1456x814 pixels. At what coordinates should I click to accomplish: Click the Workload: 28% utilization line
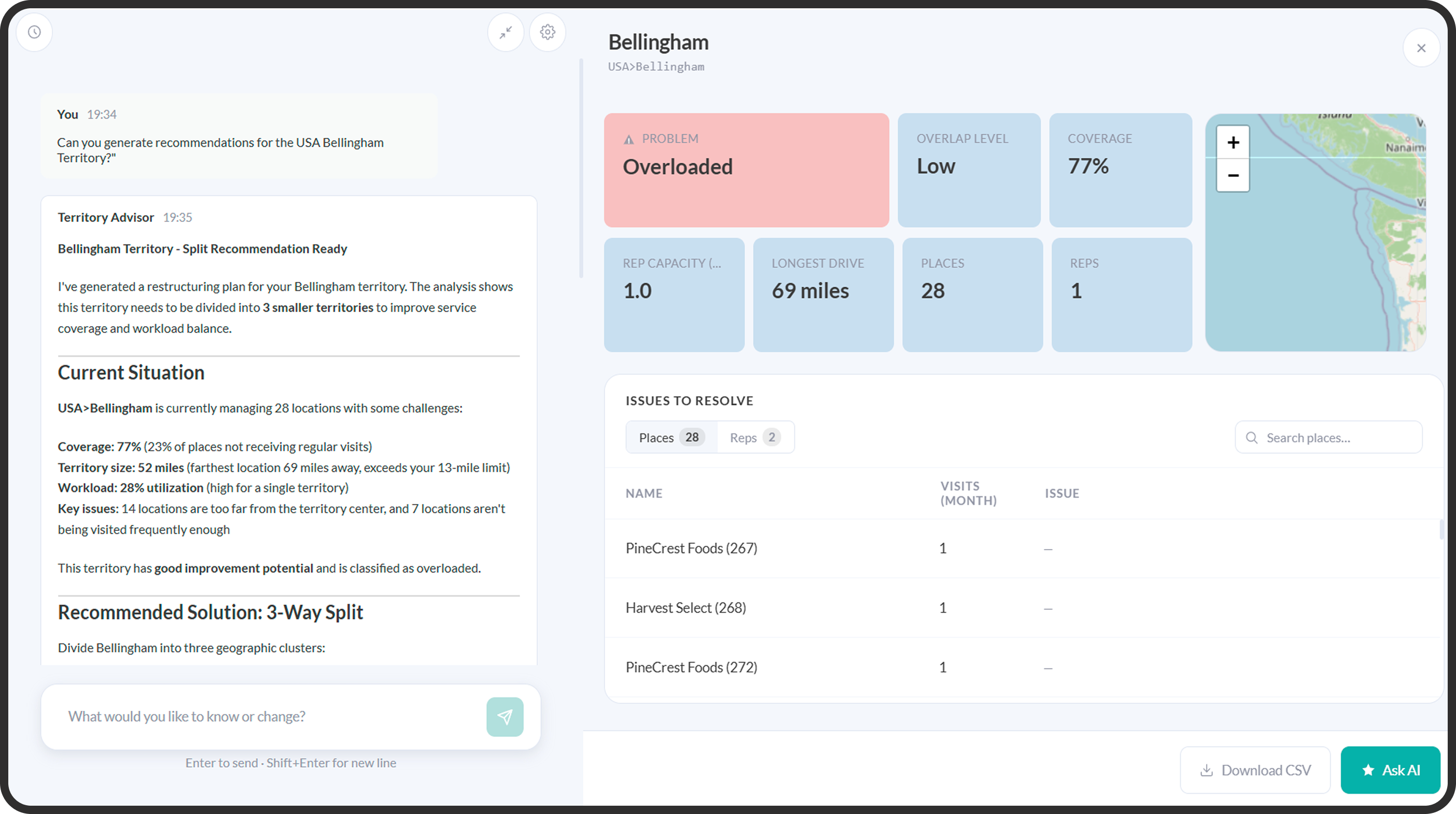click(x=203, y=488)
